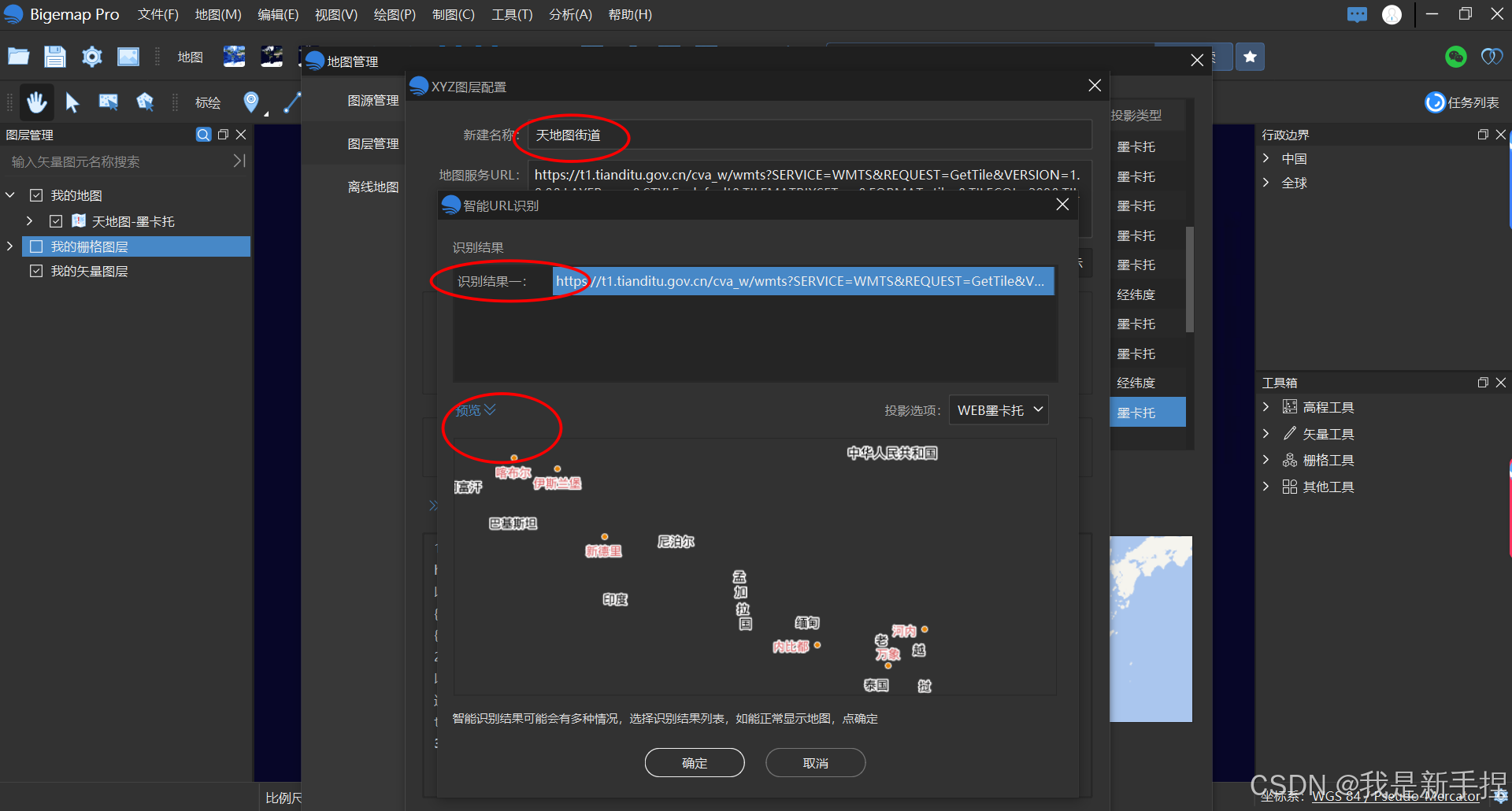1512x811 pixels.
Task: Expand 高程工具 (elevation tools) in the toolbox
Action: pos(1266,407)
